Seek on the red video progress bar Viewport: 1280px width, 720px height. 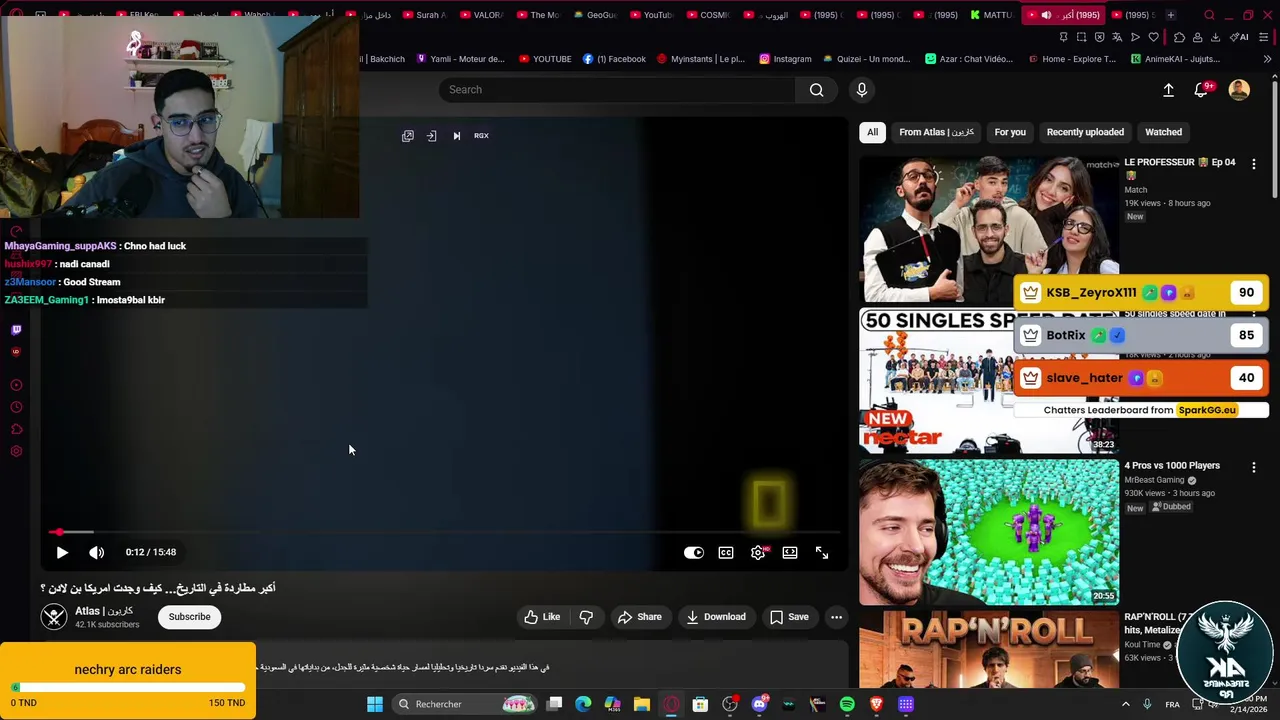[x=445, y=532]
